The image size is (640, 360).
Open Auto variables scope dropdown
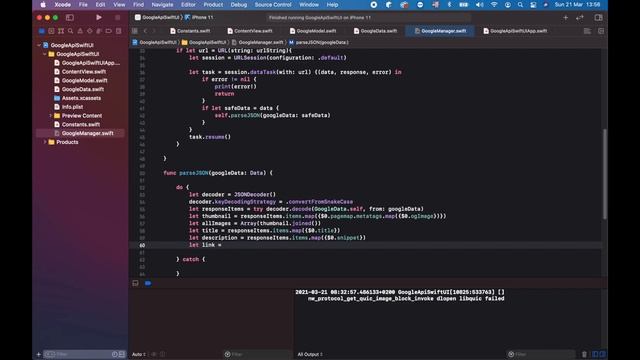point(139,354)
